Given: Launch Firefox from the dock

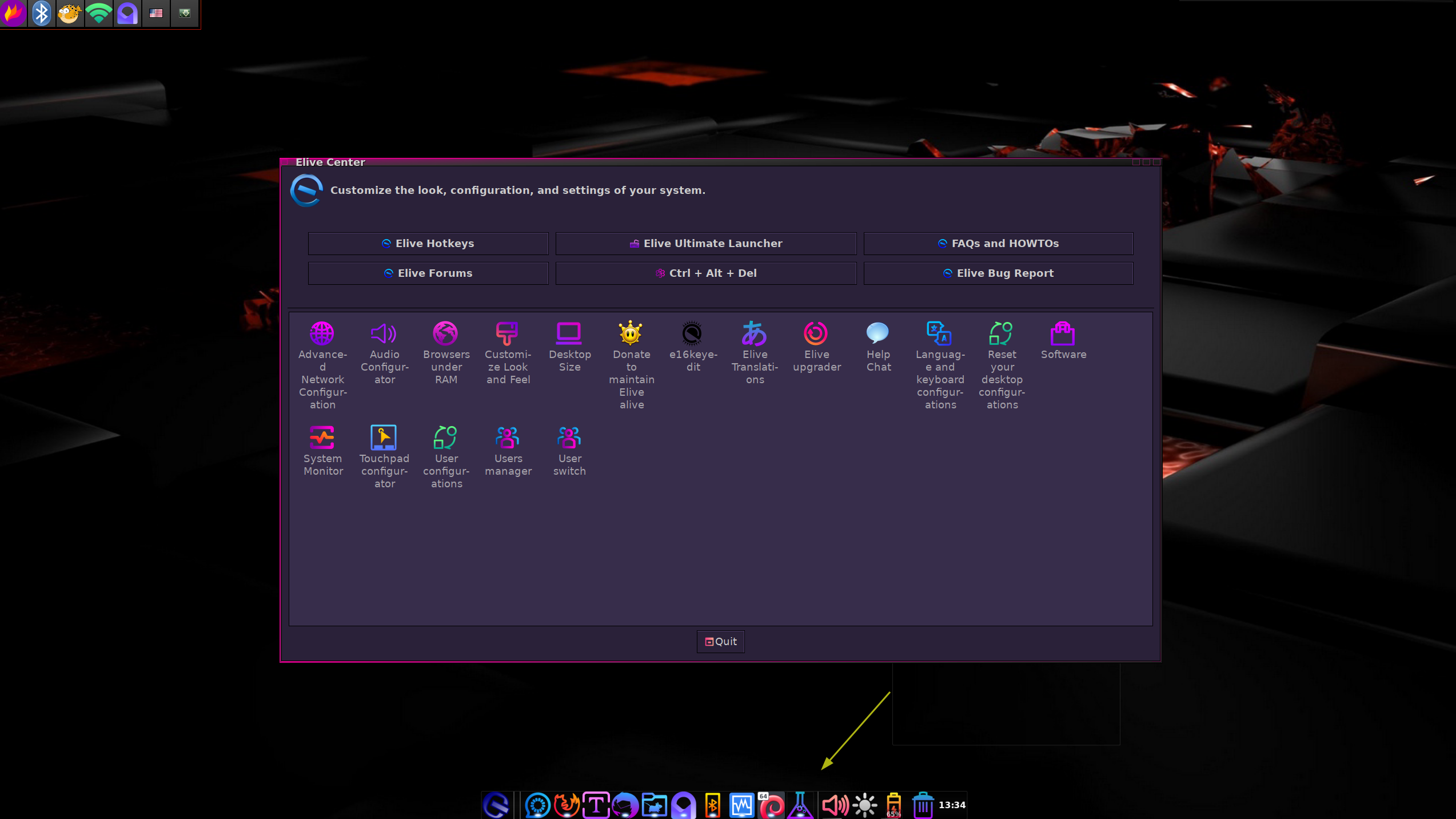Looking at the screenshot, I should pos(567,805).
